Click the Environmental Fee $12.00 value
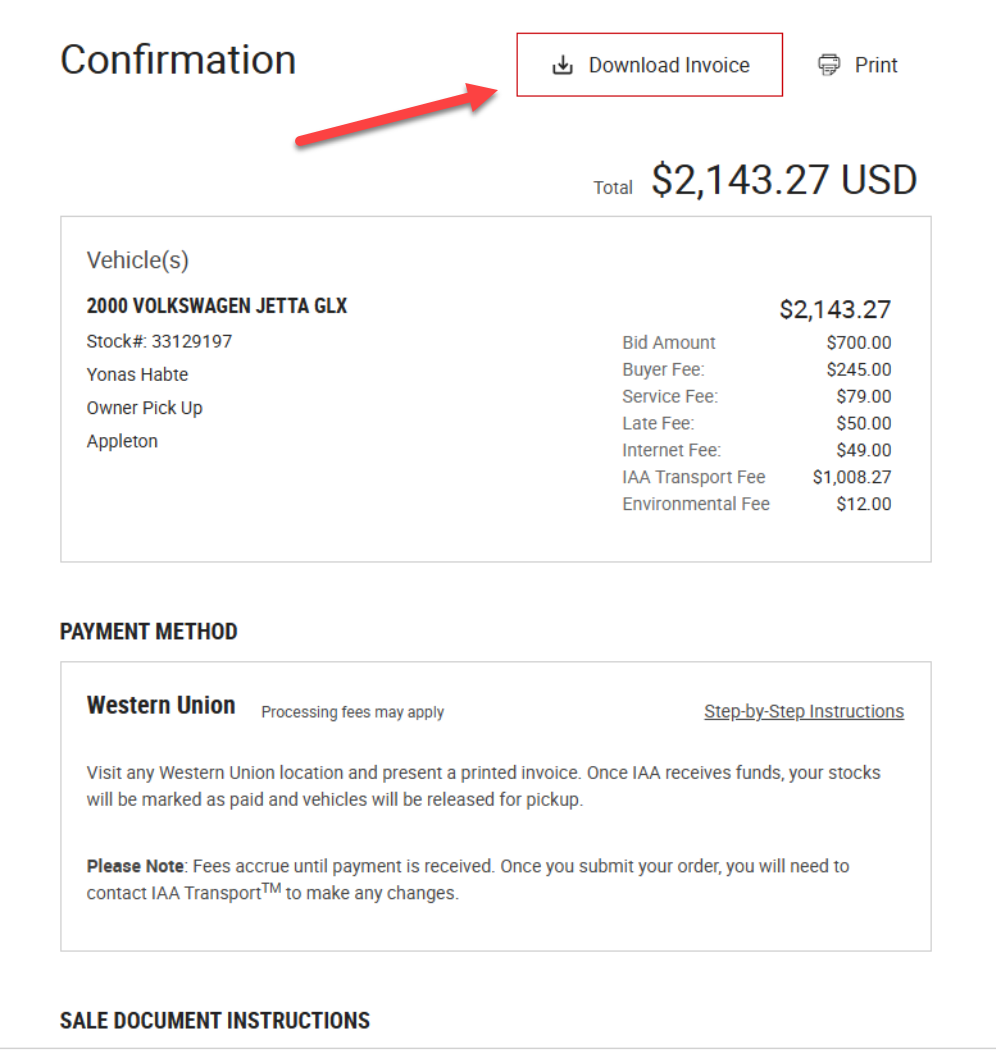The width and height of the screenshot is (996, 1050). (x=864, y=504)
